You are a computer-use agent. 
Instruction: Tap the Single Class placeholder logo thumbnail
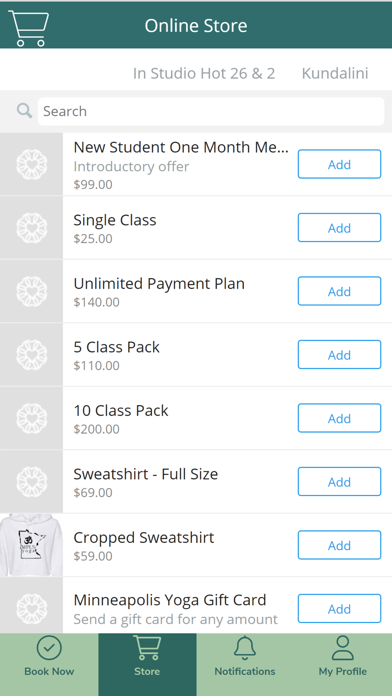pos(32,228)
